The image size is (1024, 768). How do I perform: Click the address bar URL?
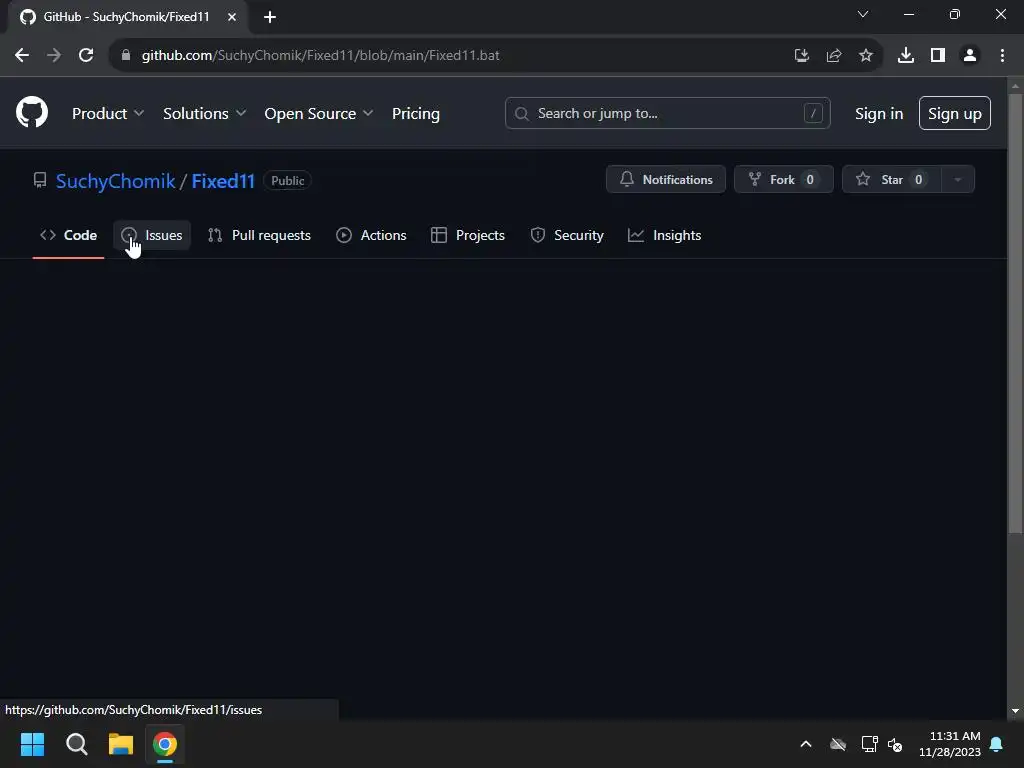(x=321, y=56)
